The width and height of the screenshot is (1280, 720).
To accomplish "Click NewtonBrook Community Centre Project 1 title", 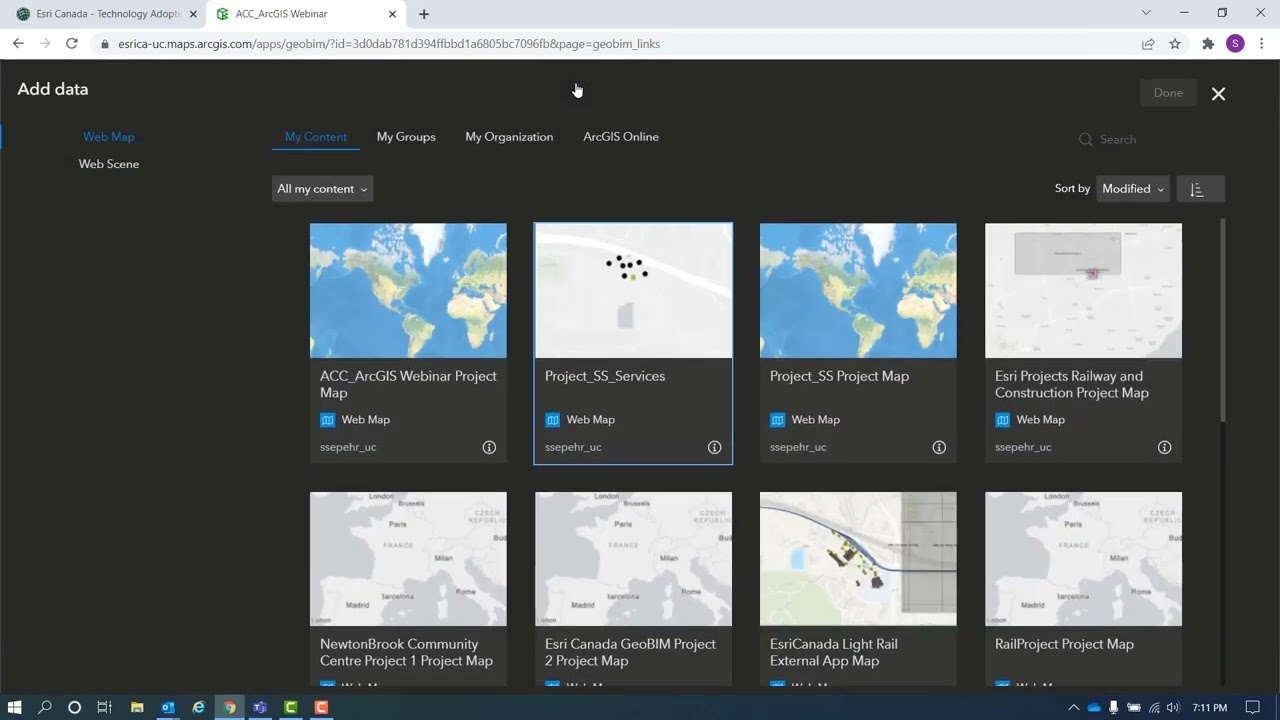I will tap(406, 652).
